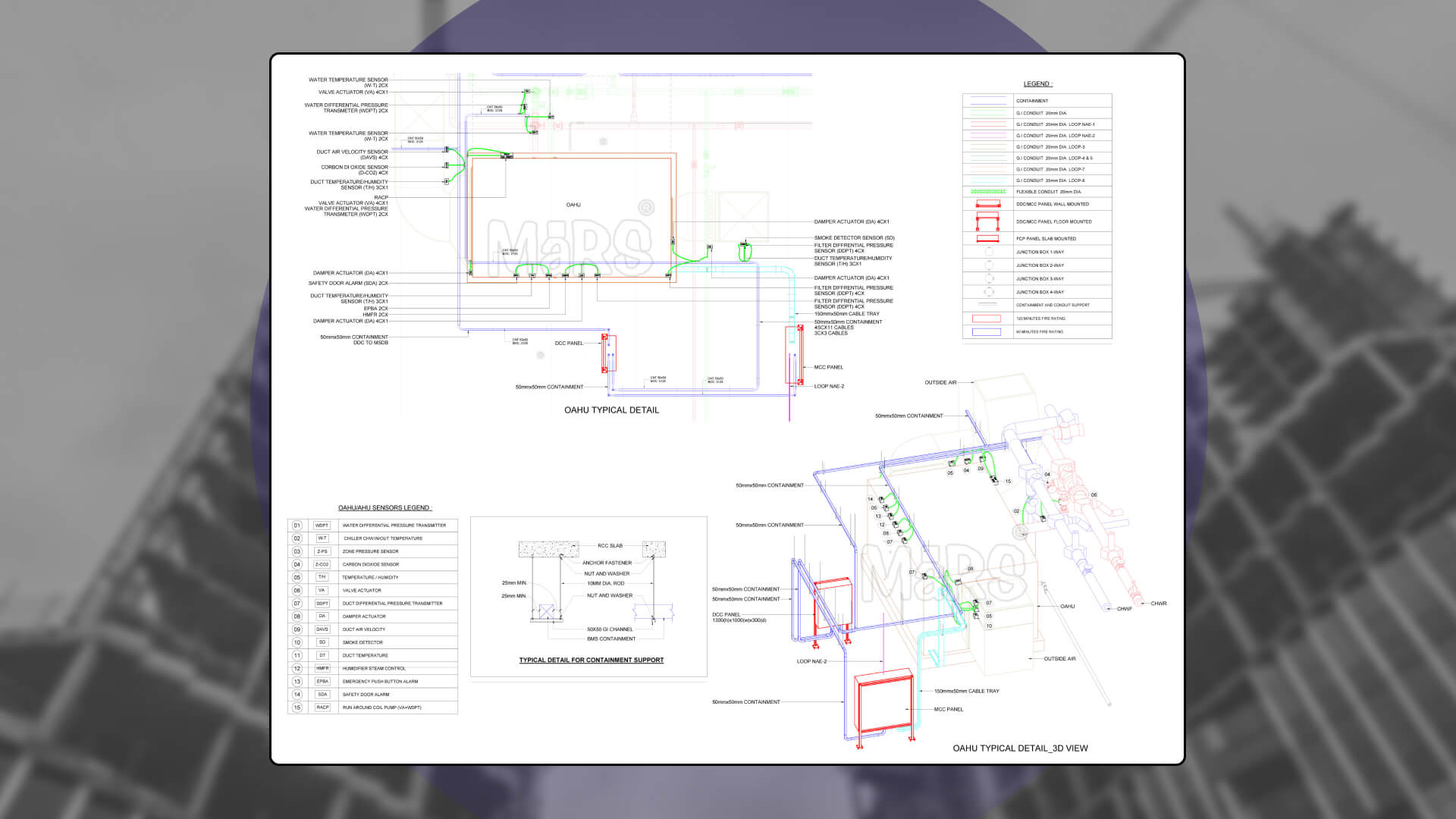
Task: Click the 'HMFR 2CX' label
Action: coord(375,315)
